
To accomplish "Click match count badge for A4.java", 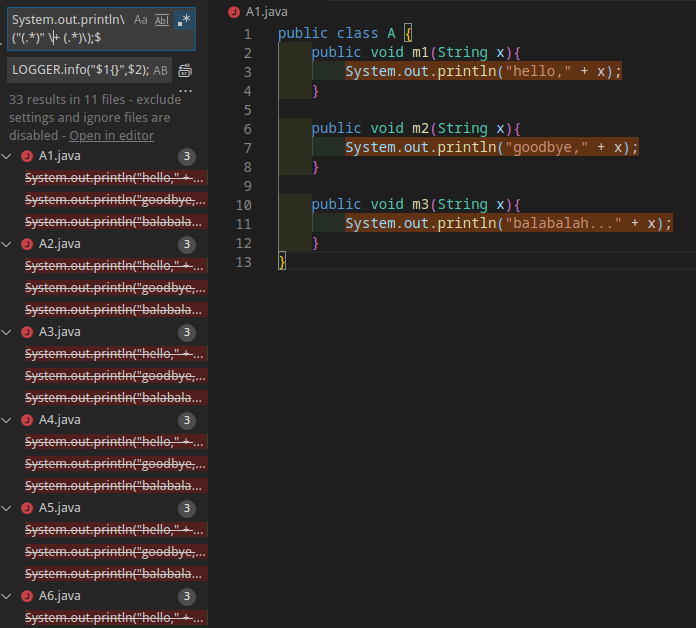I will pos(187,420).
